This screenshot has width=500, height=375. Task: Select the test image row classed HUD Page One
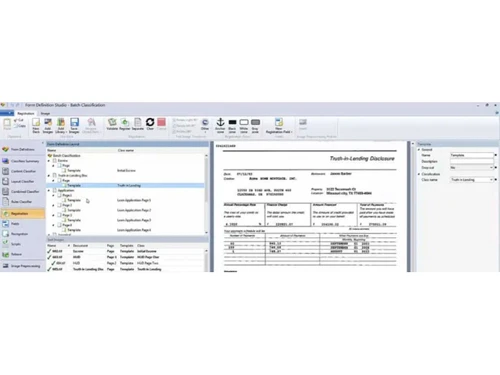(x=126, y=257)
